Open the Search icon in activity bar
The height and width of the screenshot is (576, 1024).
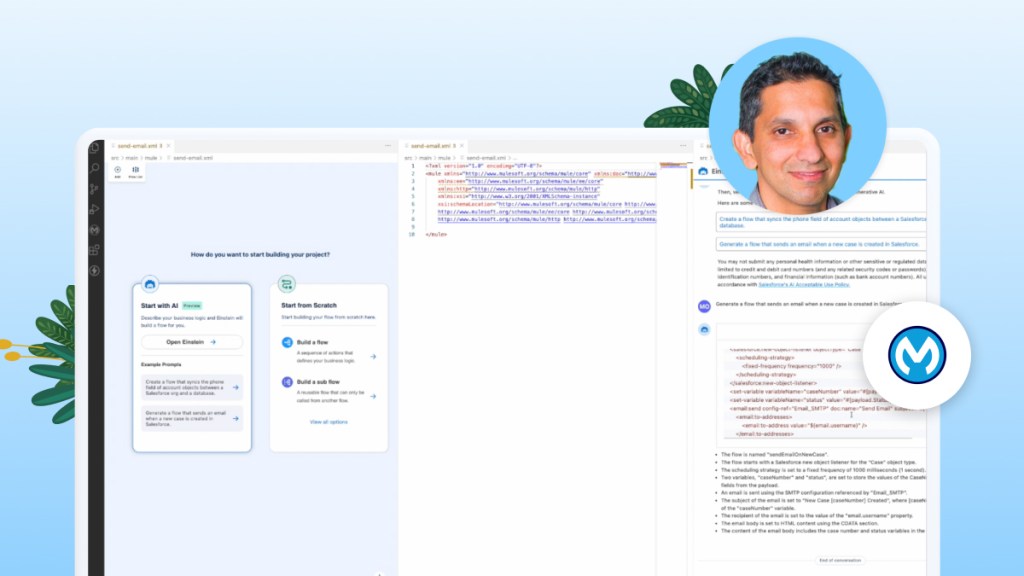point(95,168)
